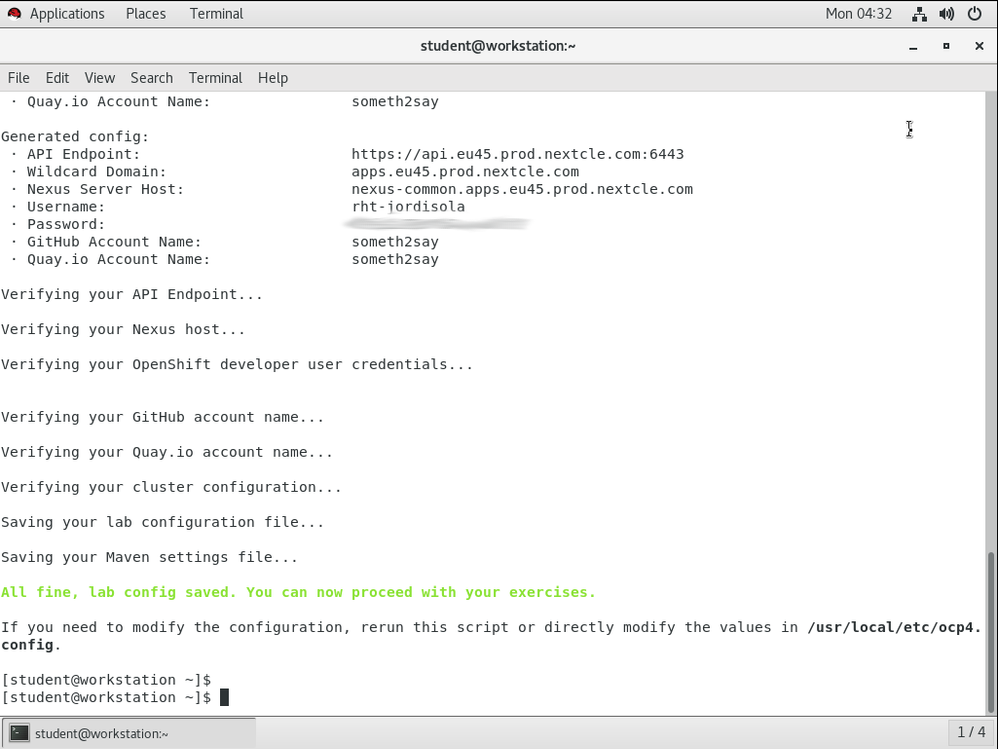Open the Places menu

click(146, 14)
